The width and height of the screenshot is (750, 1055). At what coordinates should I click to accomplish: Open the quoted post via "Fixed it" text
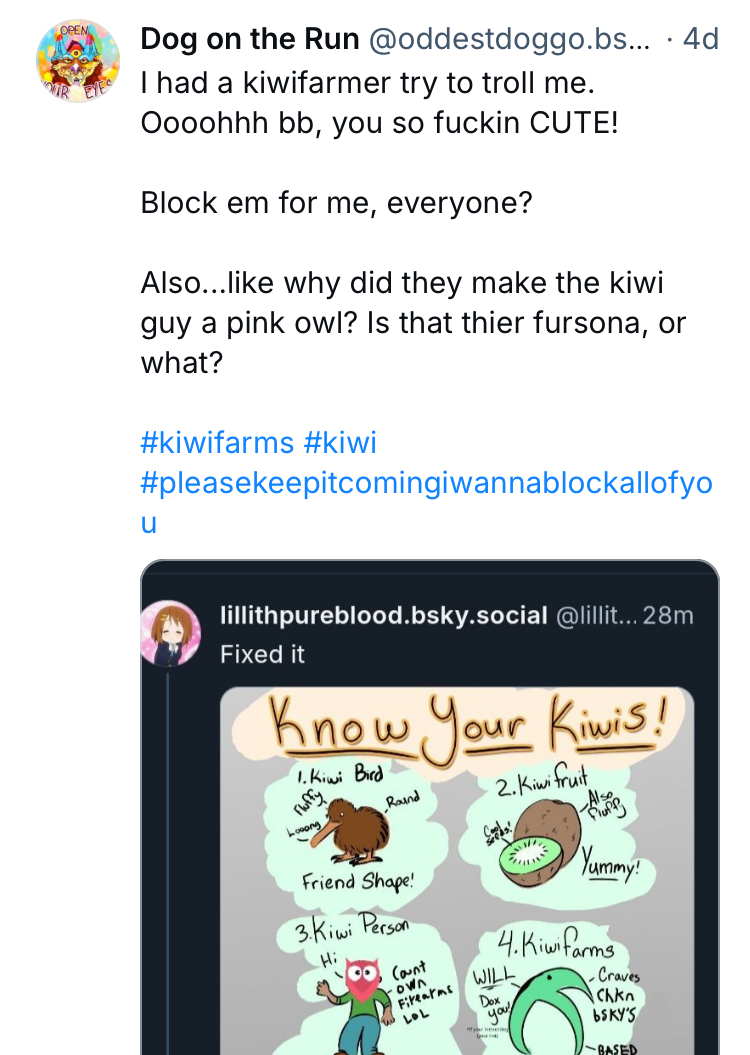coord(262,654)
